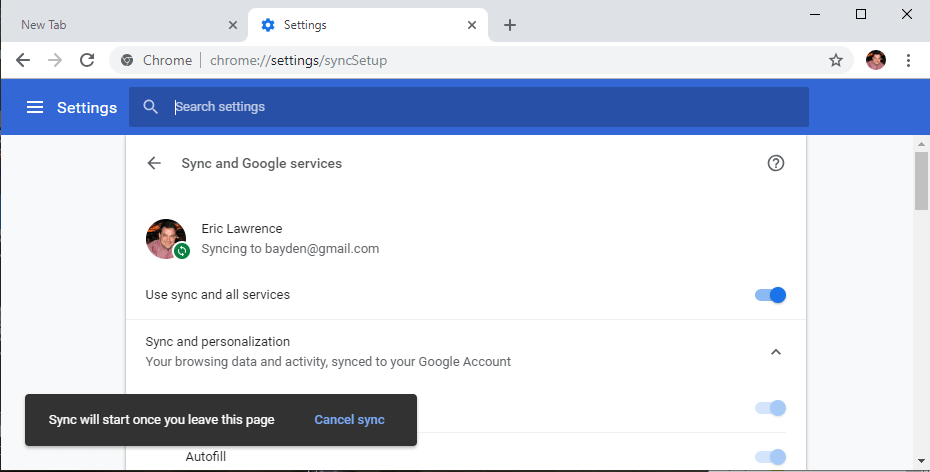Click the address bar URL
930x472 pixels.
tap(298, 60)
